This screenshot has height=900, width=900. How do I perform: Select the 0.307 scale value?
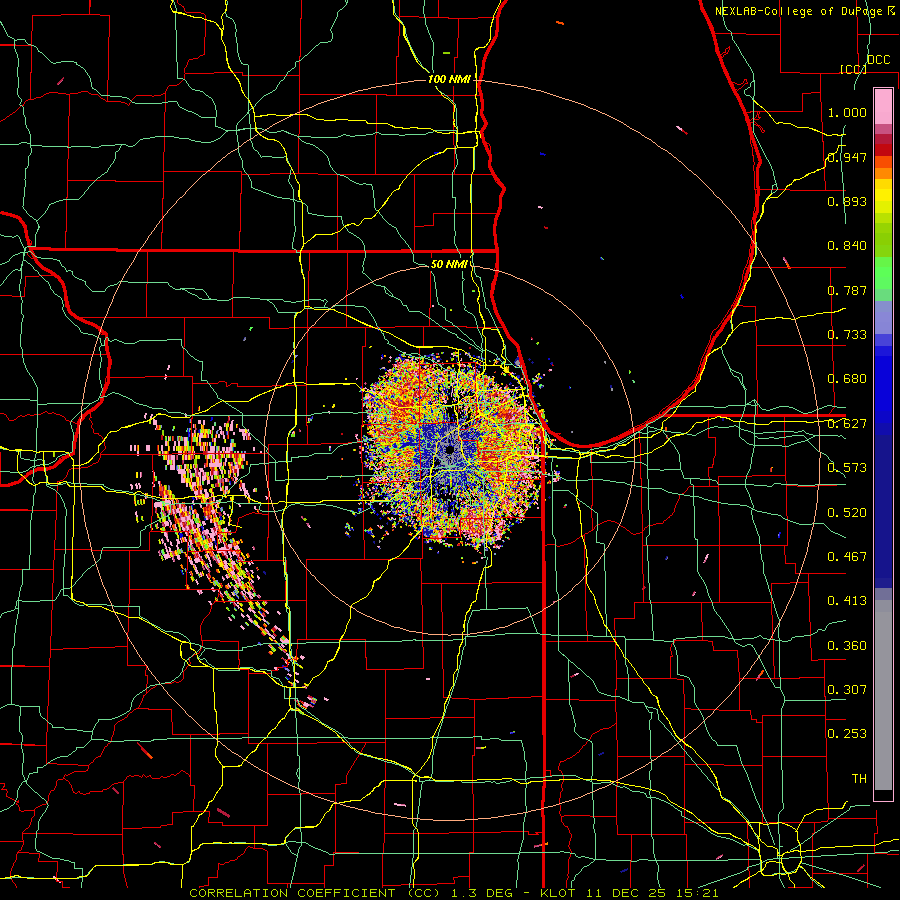(847, 690)
